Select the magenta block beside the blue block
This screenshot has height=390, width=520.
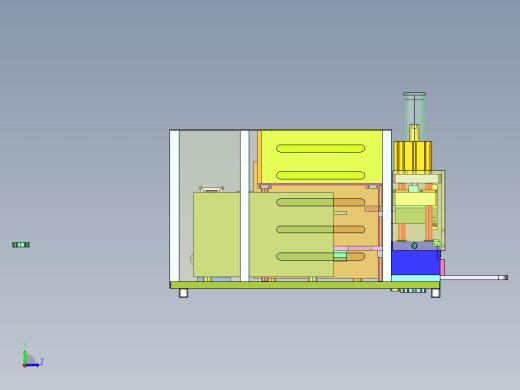click(442, 267)
